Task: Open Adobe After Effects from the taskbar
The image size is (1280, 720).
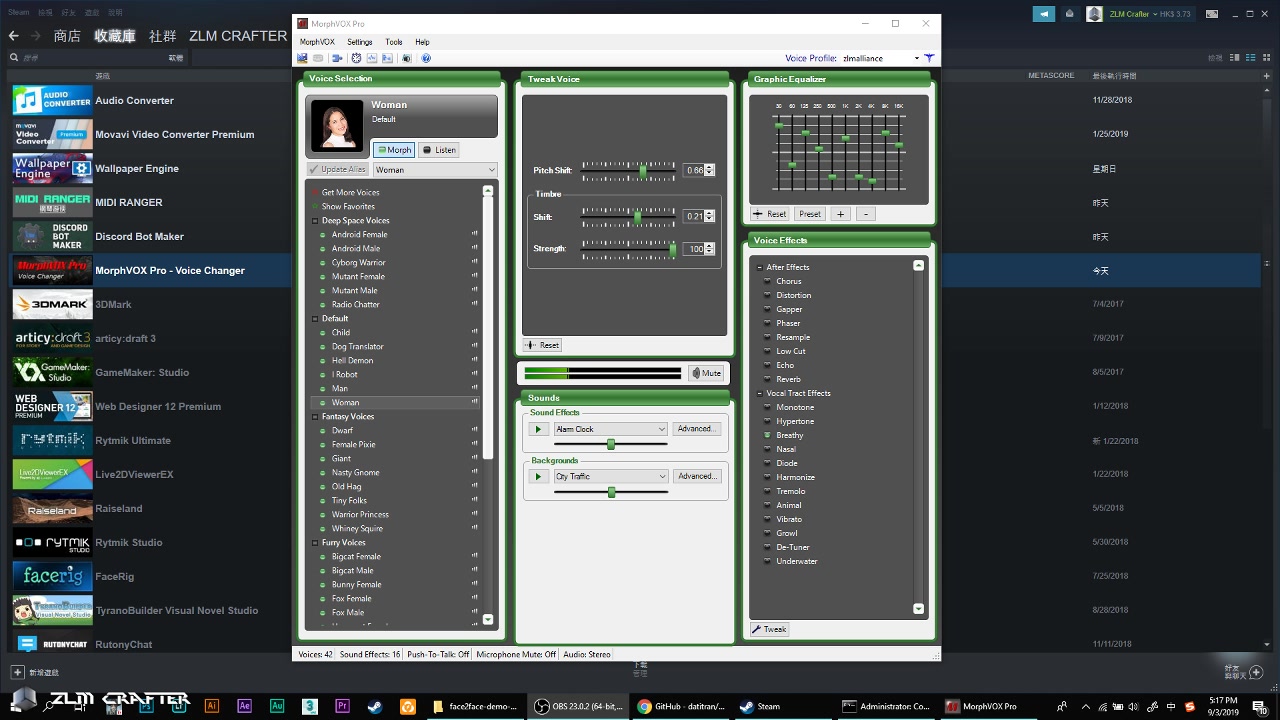Action: tap(244, 706)
